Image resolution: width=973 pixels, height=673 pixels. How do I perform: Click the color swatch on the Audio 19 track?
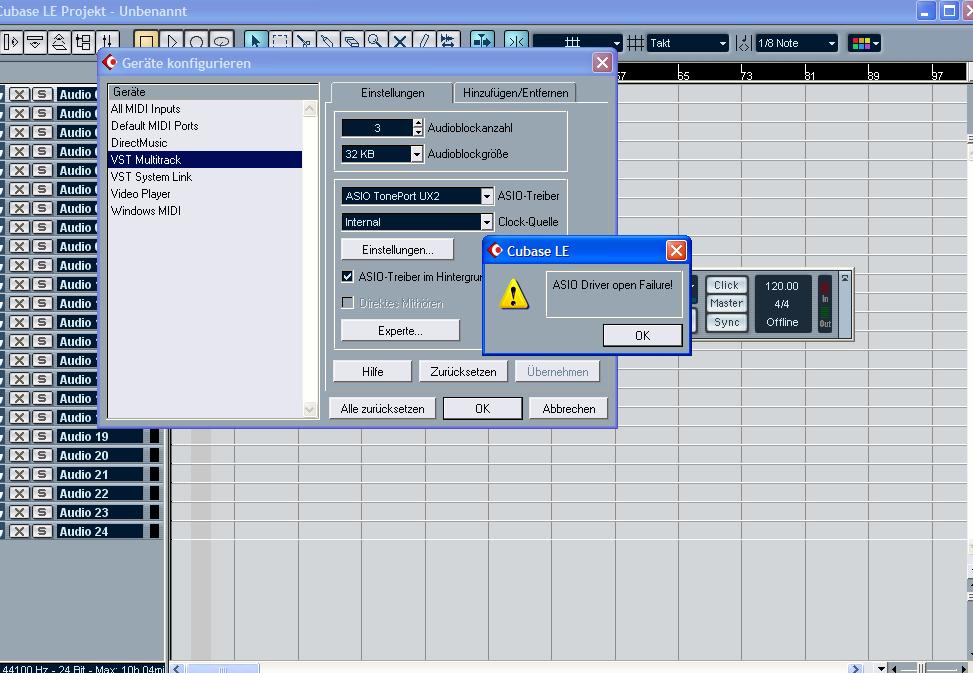point(155,436)
